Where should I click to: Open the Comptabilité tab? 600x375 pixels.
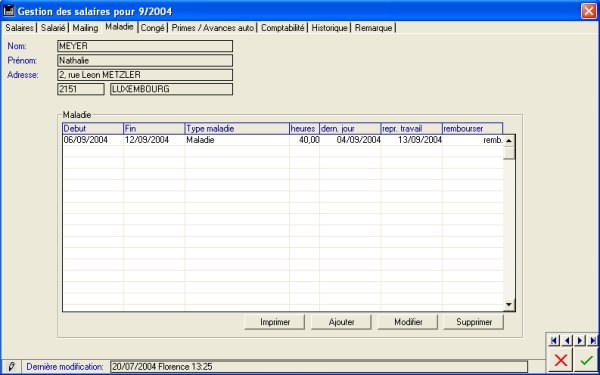[282, 28]
